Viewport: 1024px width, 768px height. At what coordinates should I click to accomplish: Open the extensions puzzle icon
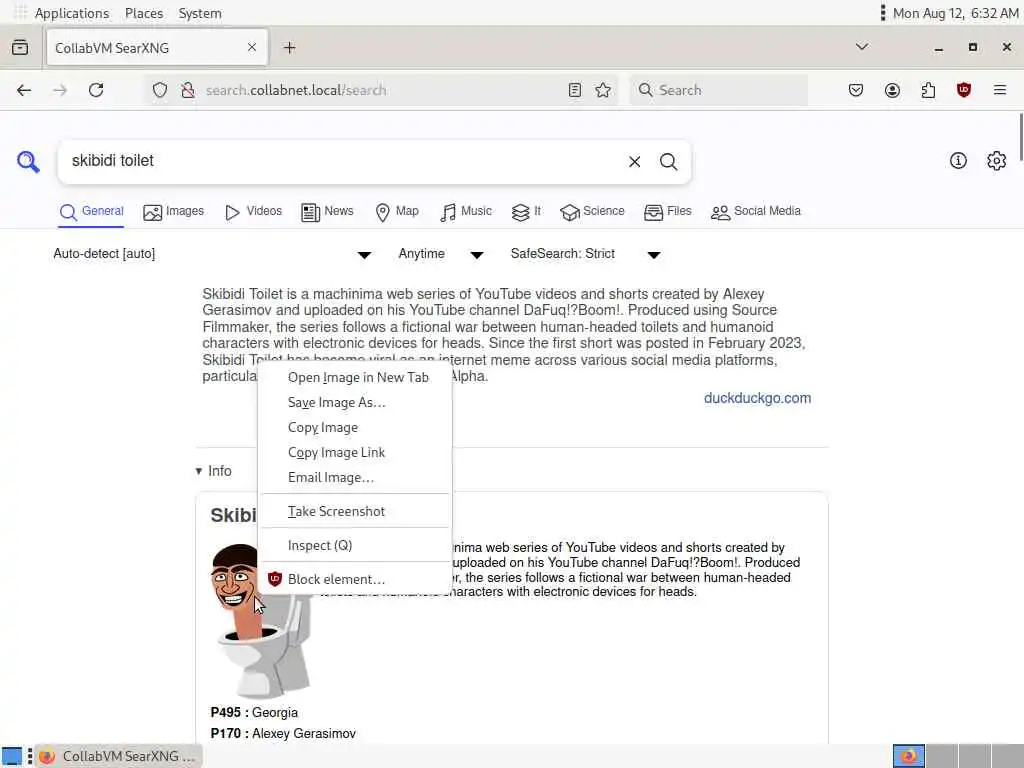tap(928, 90)
